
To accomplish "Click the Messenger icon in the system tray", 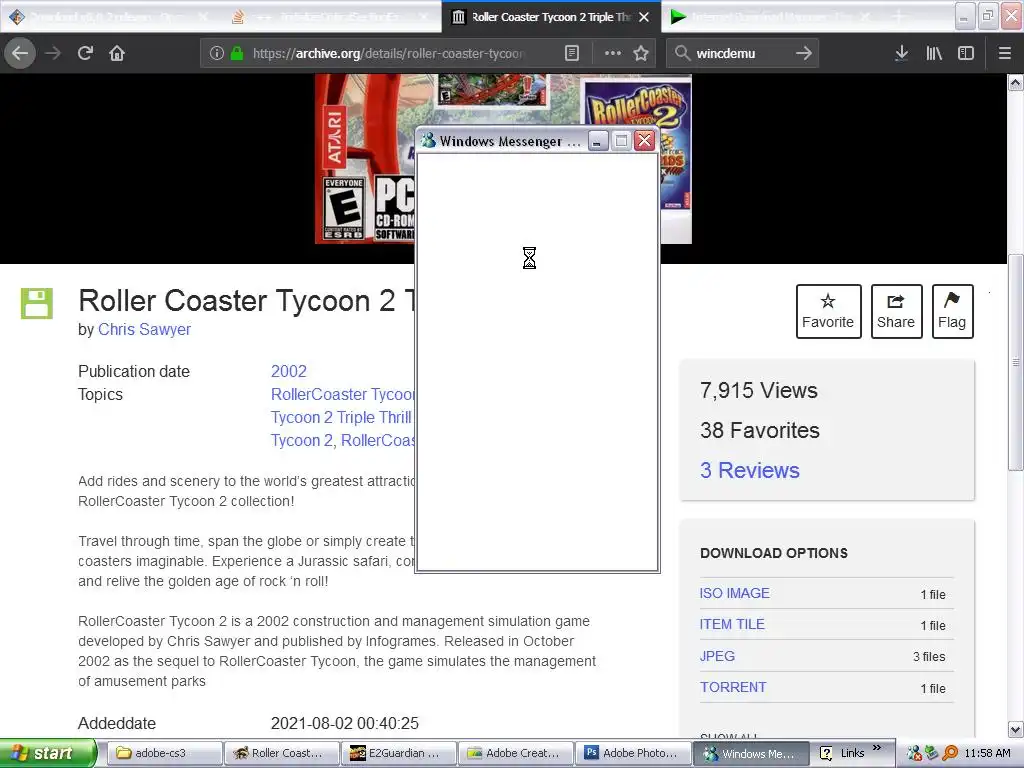I will coord(914,753).
